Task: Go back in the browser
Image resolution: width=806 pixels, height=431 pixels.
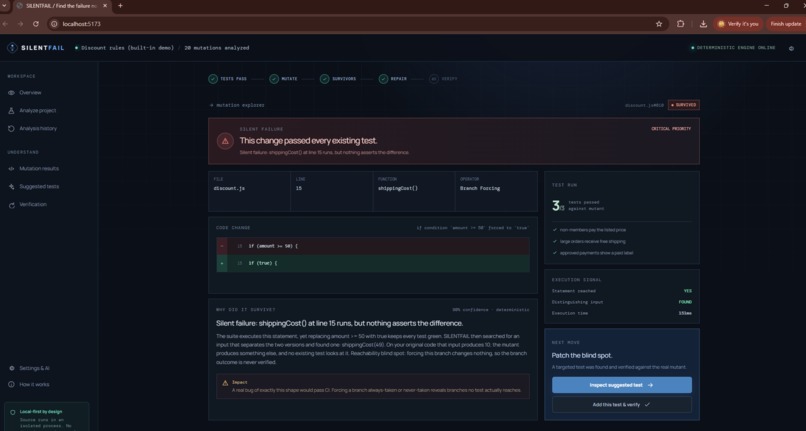Action: click(5, 24)
